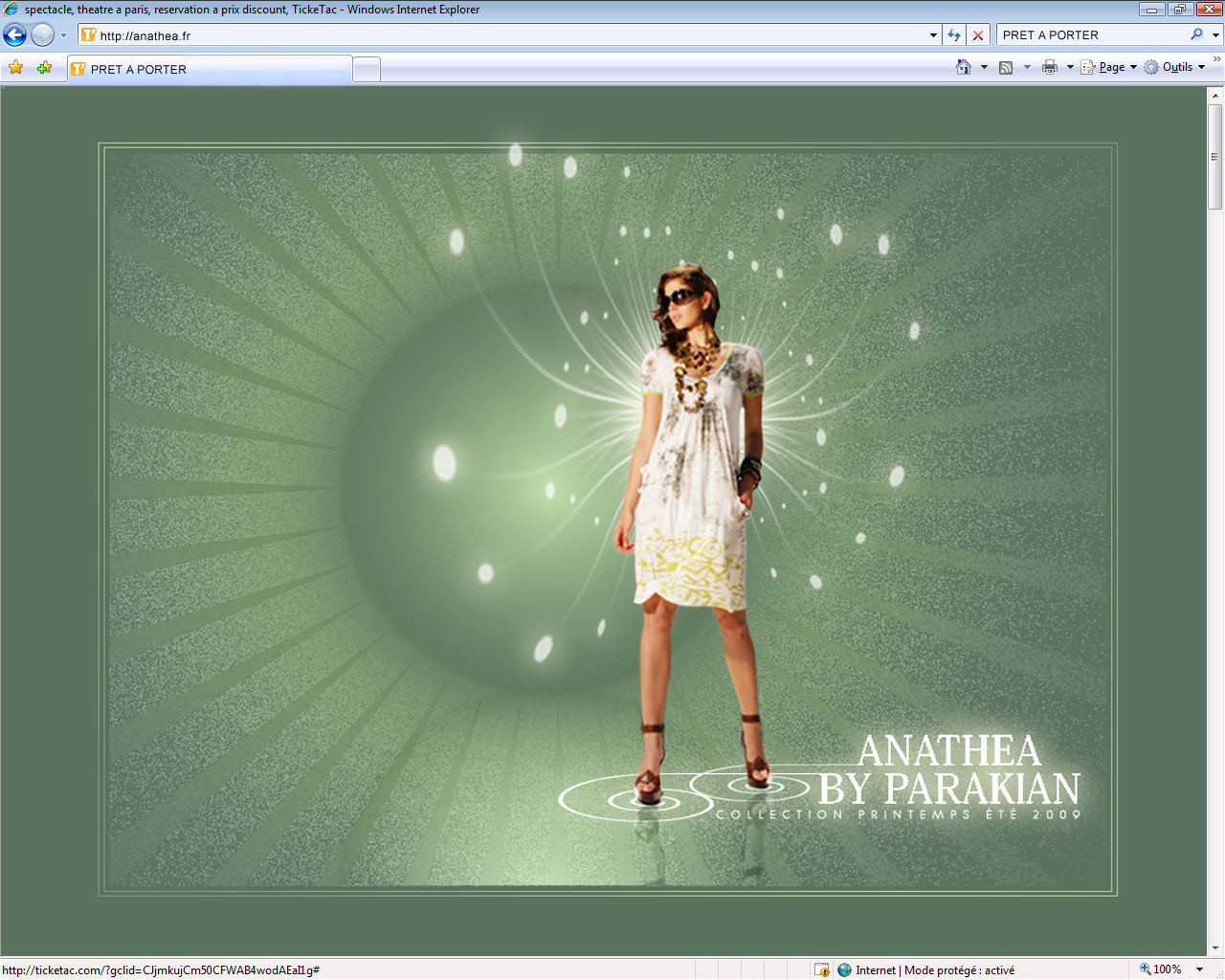Screen dimensions: 1225x980
Task: Print the page with the printer icon
Action: pos(1050,67)
